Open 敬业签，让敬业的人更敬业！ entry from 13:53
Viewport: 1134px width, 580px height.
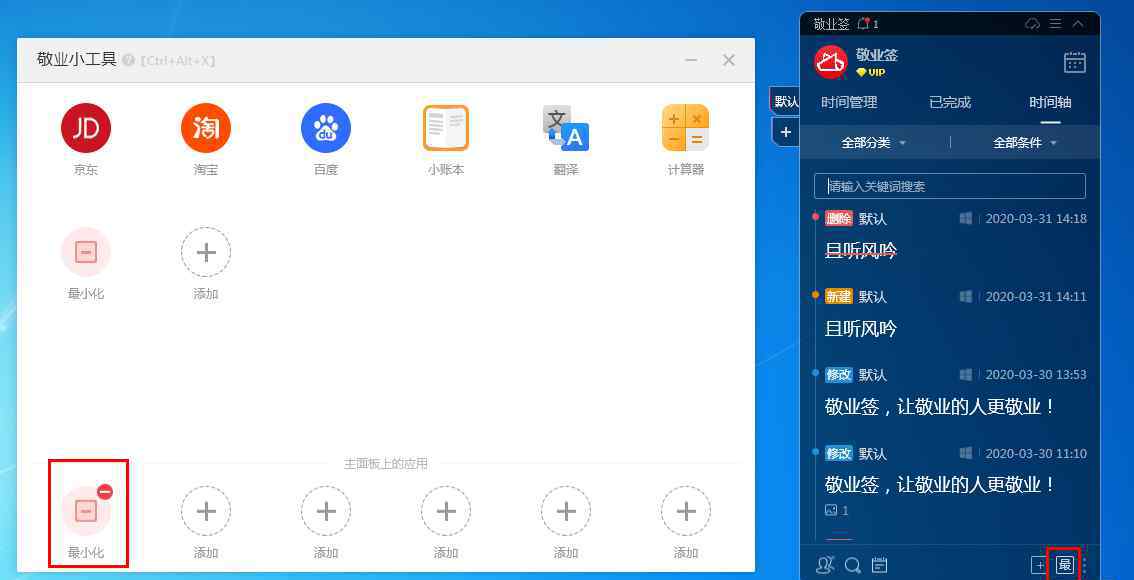(x=940, y=406)
